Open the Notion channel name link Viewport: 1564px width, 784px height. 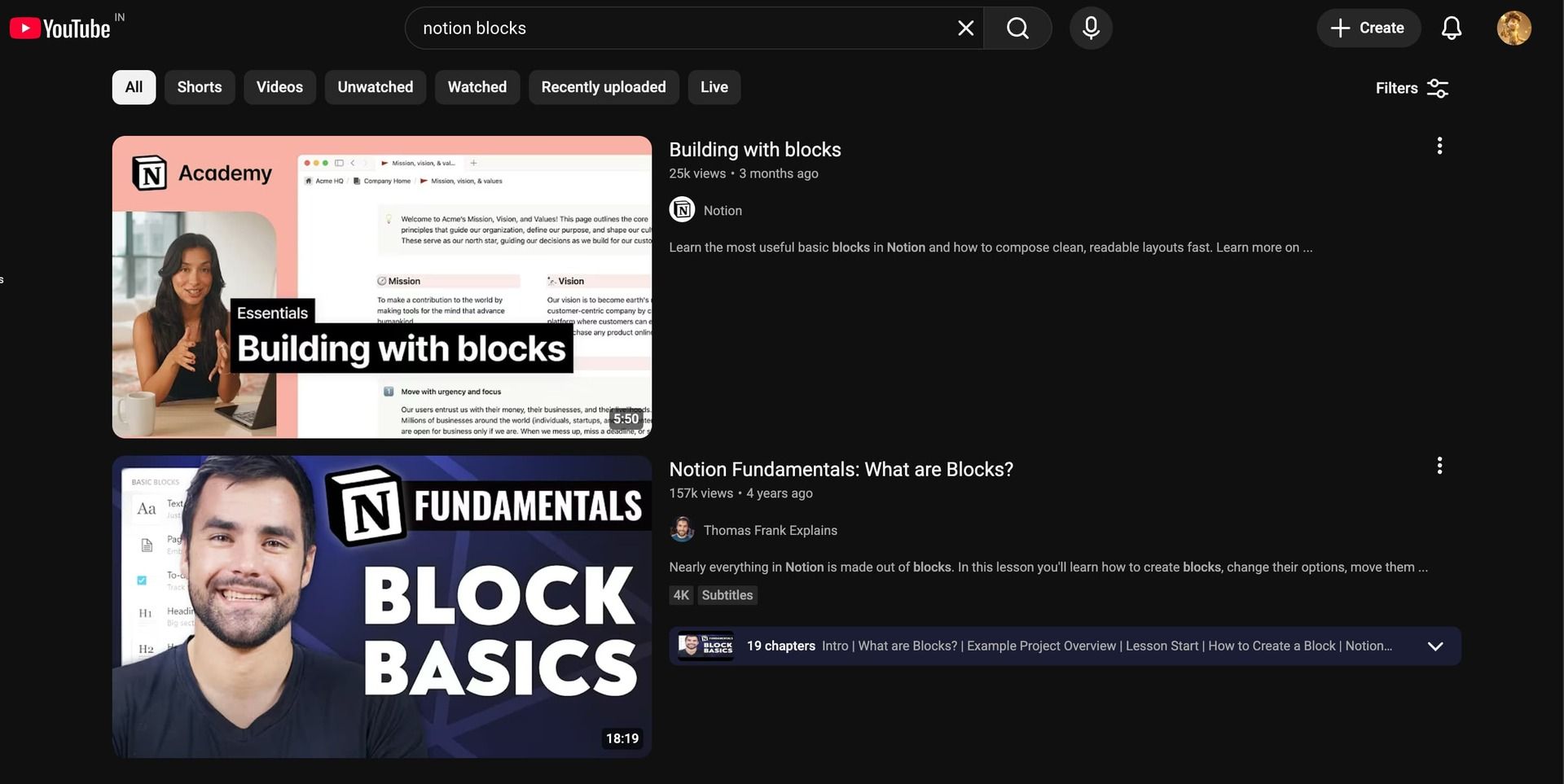pos(723,211)
